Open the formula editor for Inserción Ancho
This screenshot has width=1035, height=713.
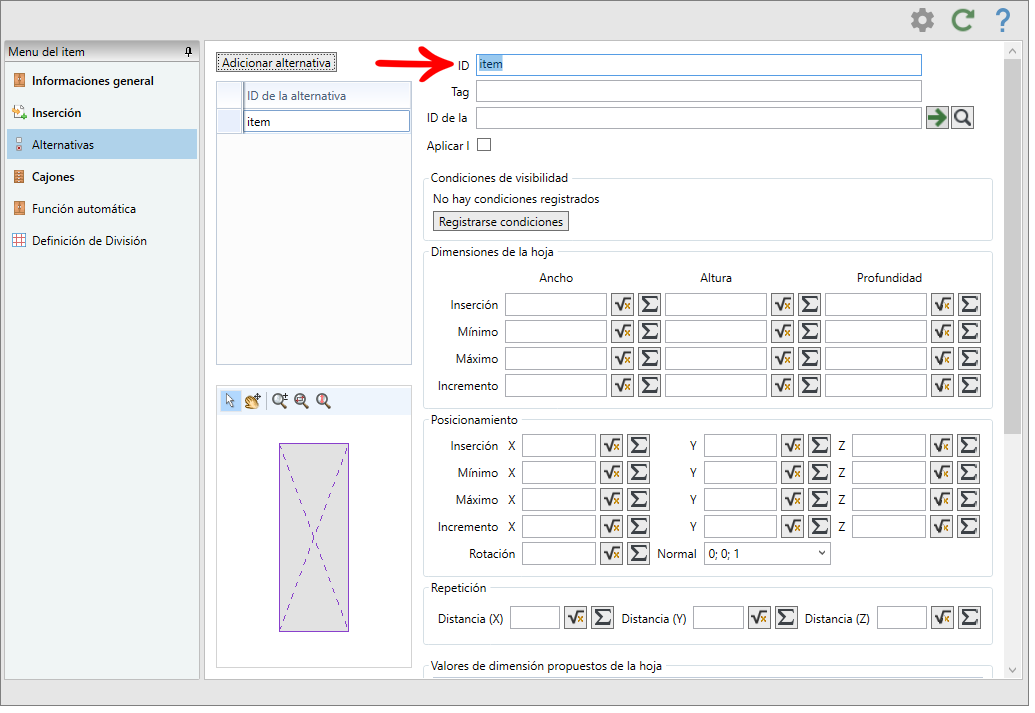coord(622,304)
